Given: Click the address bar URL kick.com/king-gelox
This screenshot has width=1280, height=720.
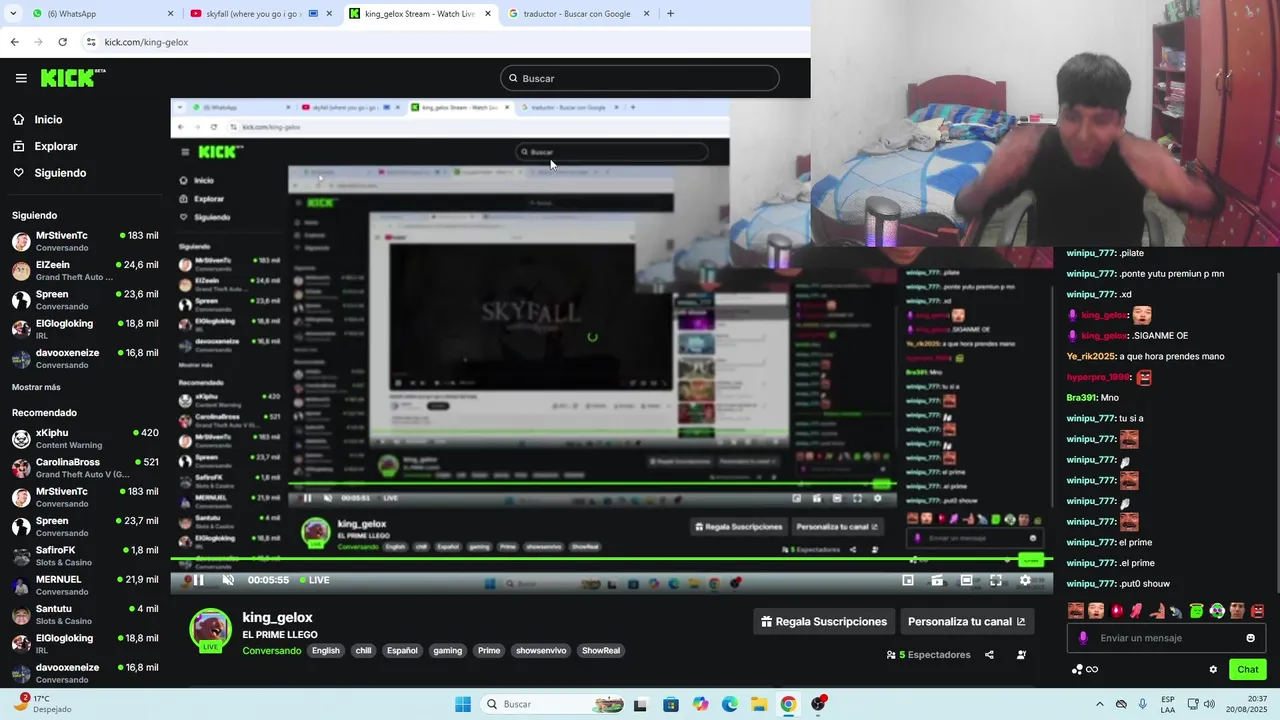Looking at the screenshot, I should pos(146,42).
